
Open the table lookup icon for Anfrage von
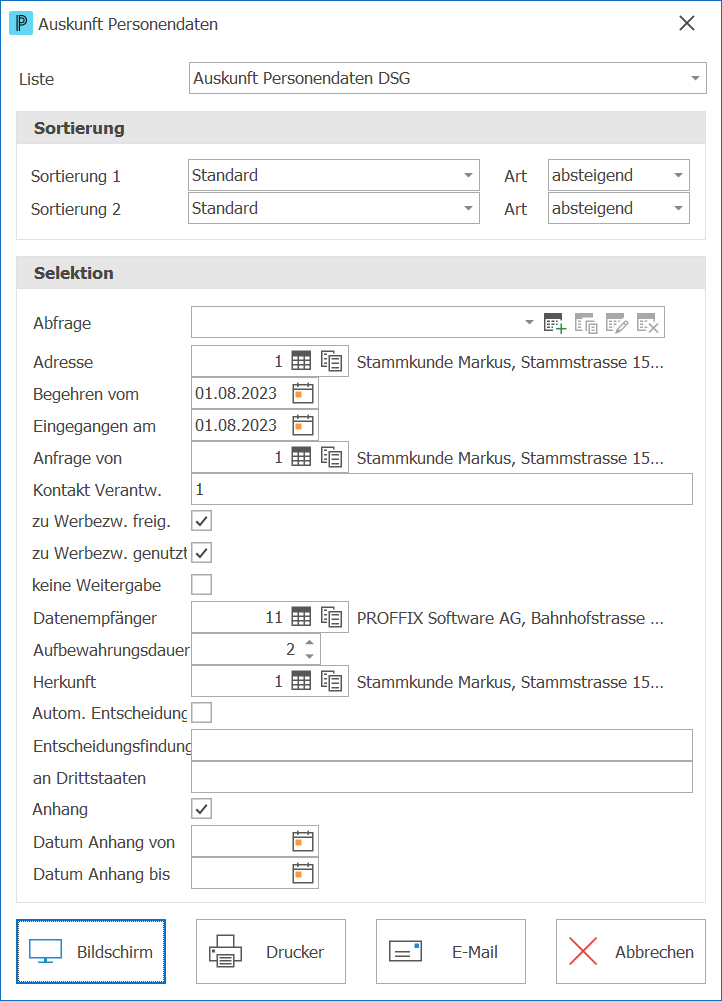301,457
